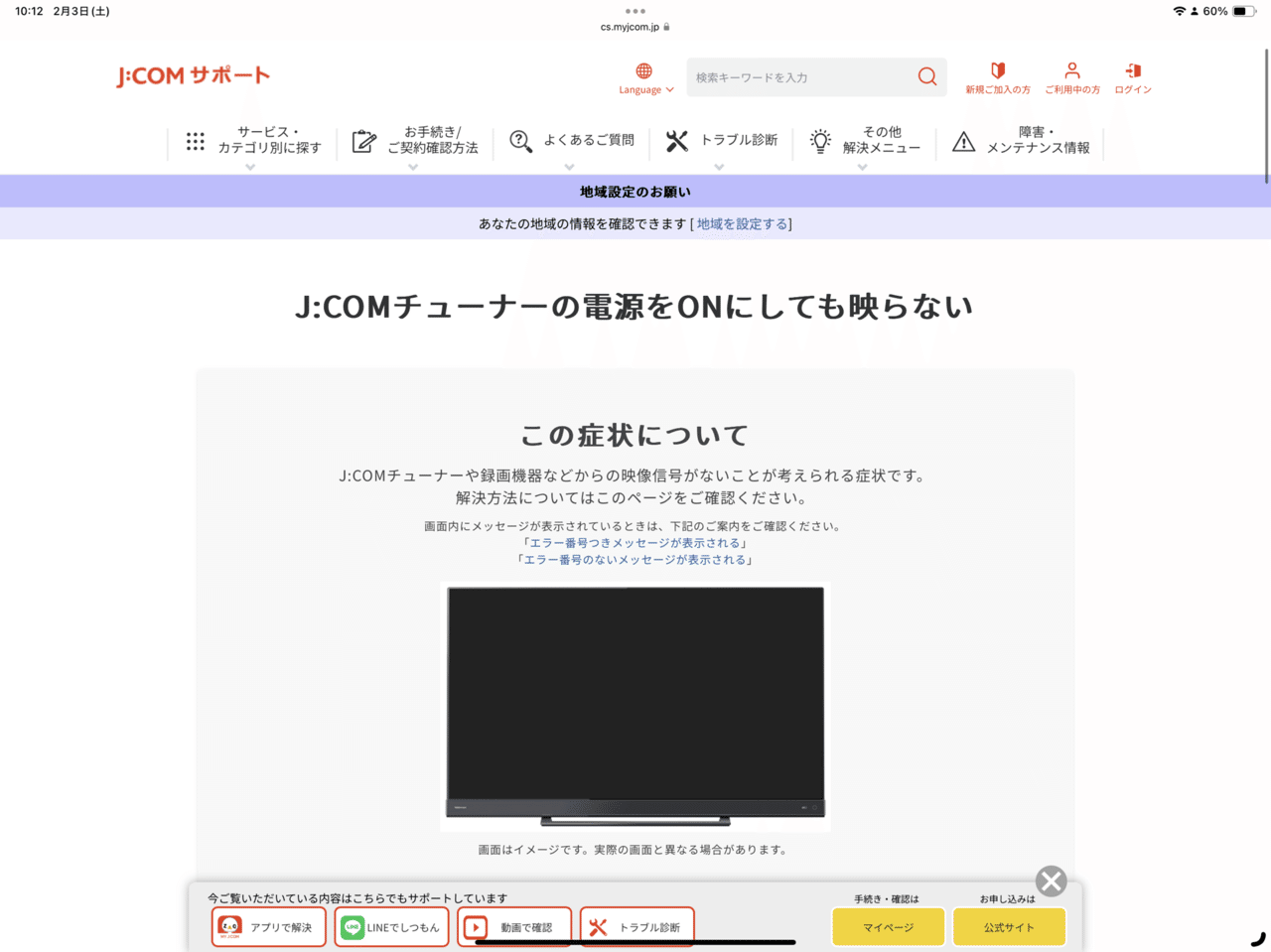Click the wrench icon beside トラブル診断 menu

(677, 141)
